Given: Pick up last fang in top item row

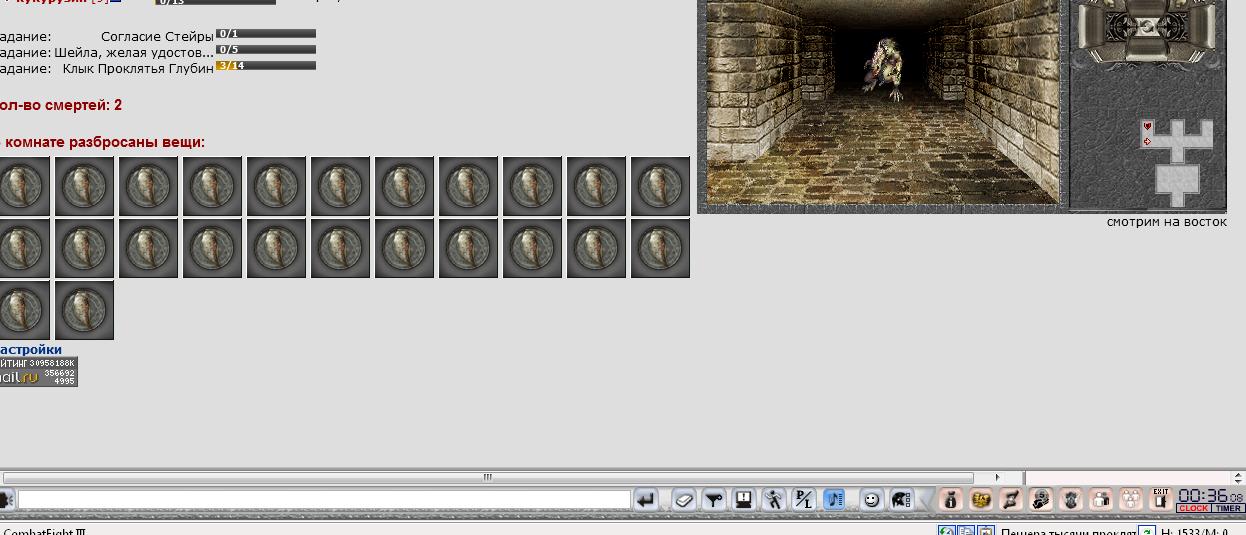Looking at the screenshot, I should pyautogui.click(x=660, y=186).
